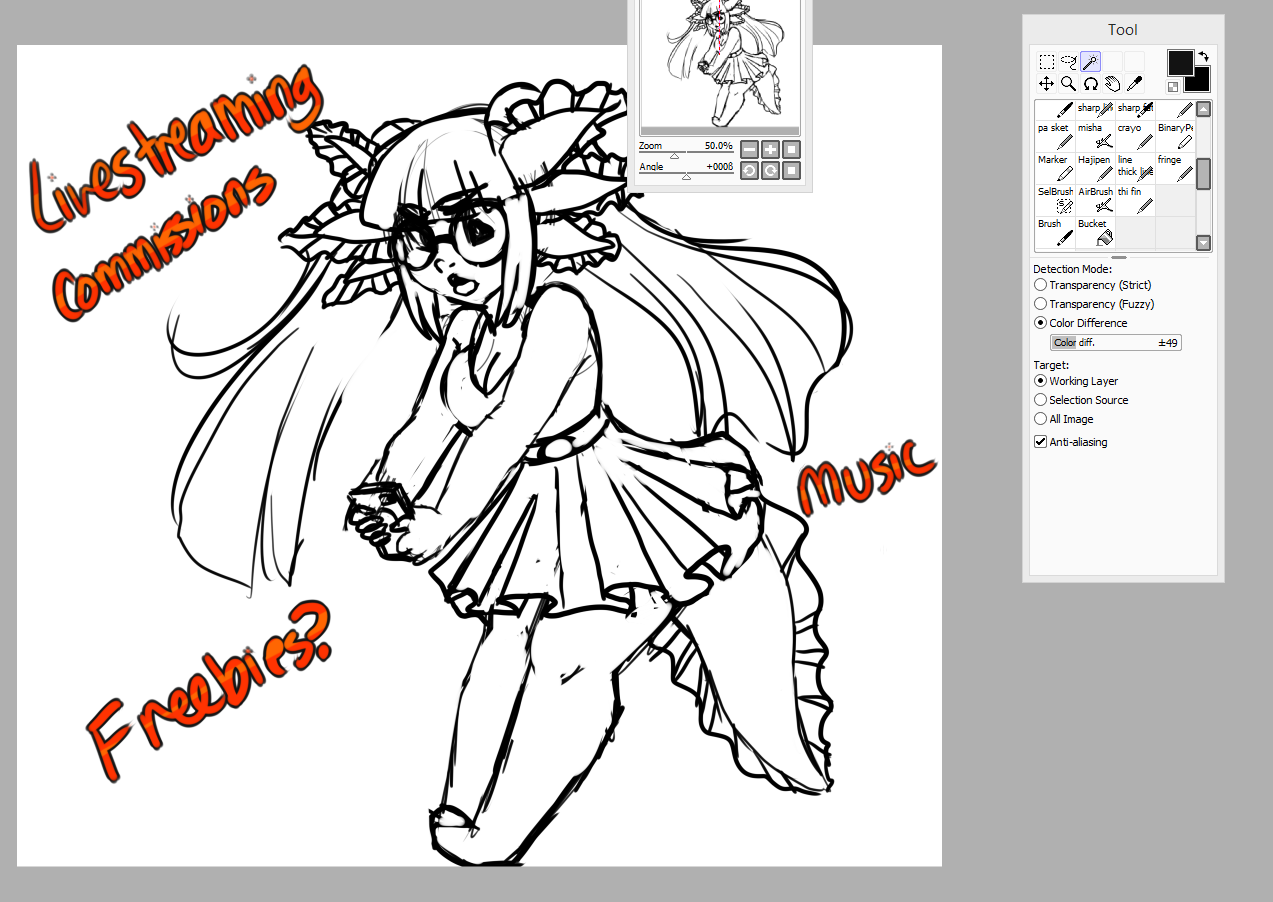Choose the 'sharp fat' brush preset
Image resolution: width=1273 pixels, height=902 pixels.
[1135, 109]
